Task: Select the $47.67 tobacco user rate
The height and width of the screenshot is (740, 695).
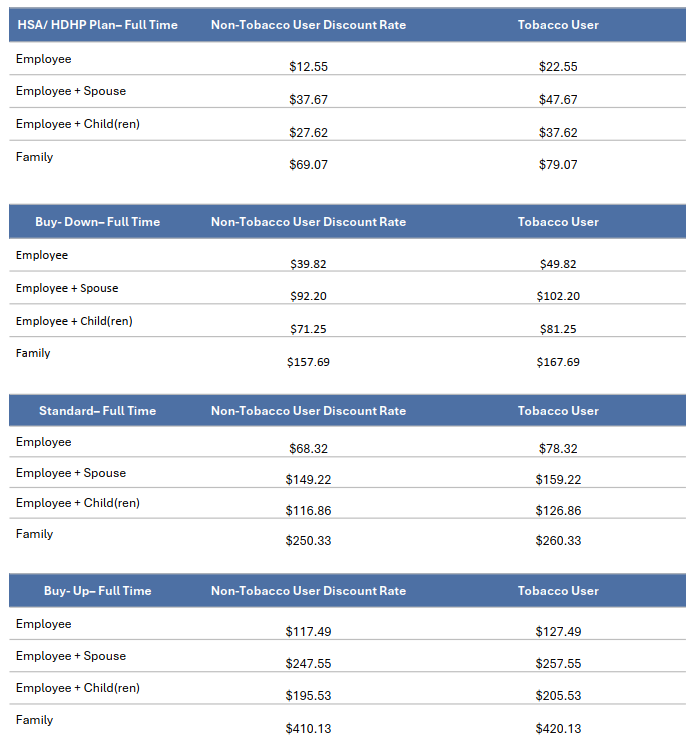Action: 558,100
